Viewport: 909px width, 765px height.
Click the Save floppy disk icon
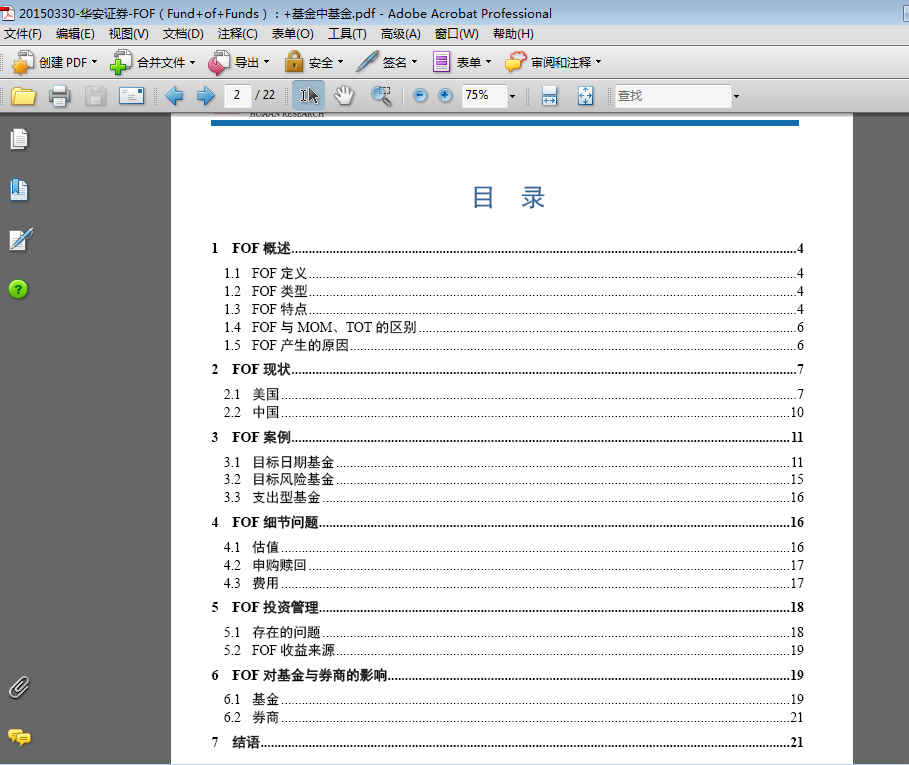(95, 96)
